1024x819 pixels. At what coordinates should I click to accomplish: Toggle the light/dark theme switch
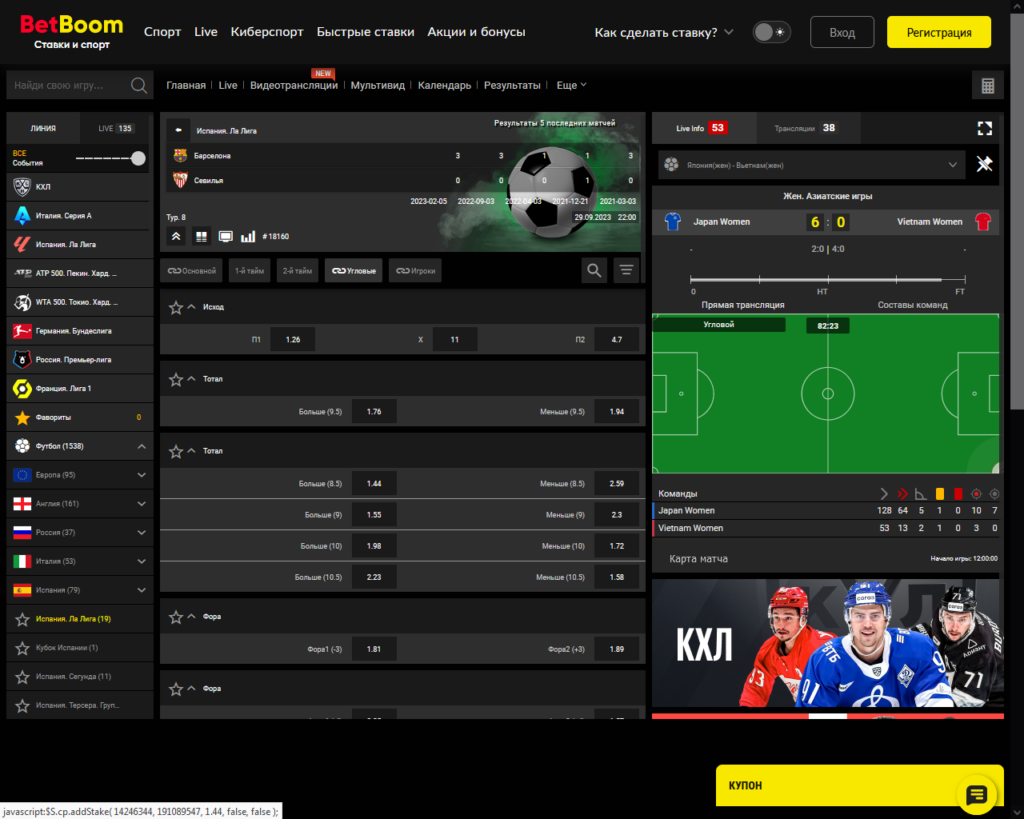coord(771,32)
